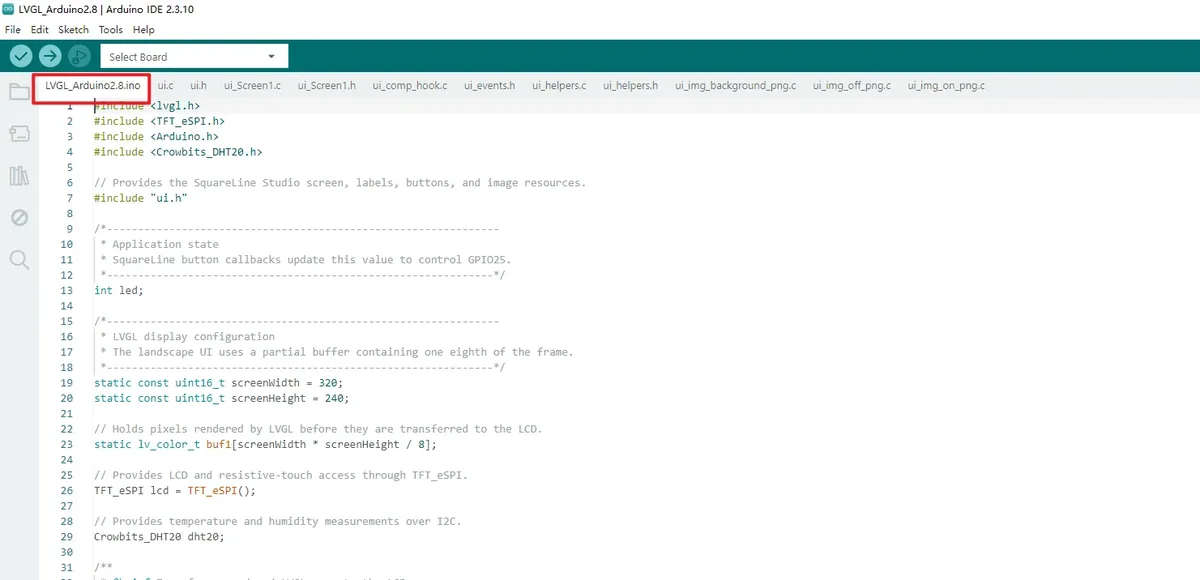Switch to the ui_Screen1.c tab
Screen dimensions: 1200x580
coord(252,86)
